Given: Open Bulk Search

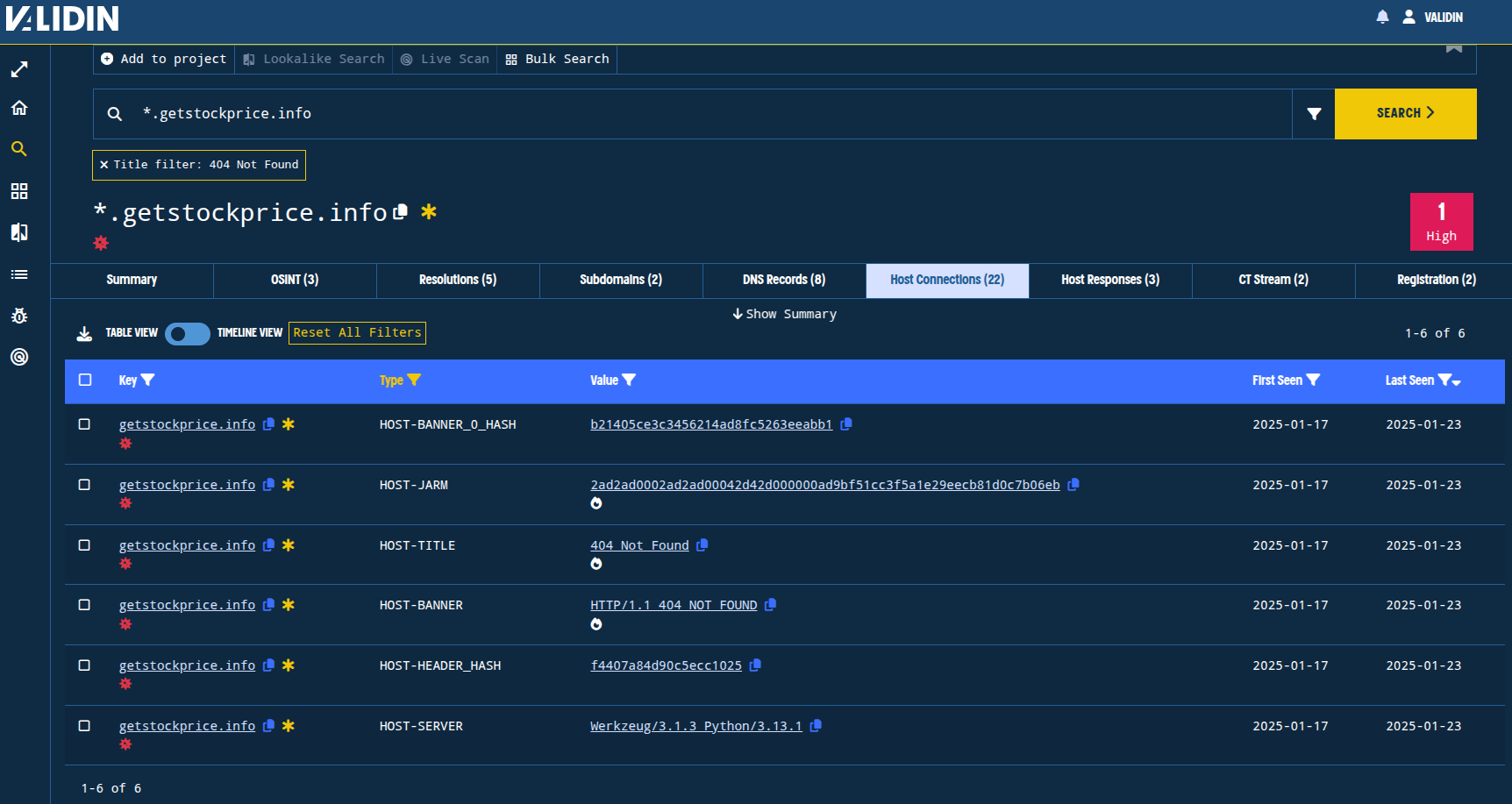Looking at the screenshot, I should coord(557,59).
